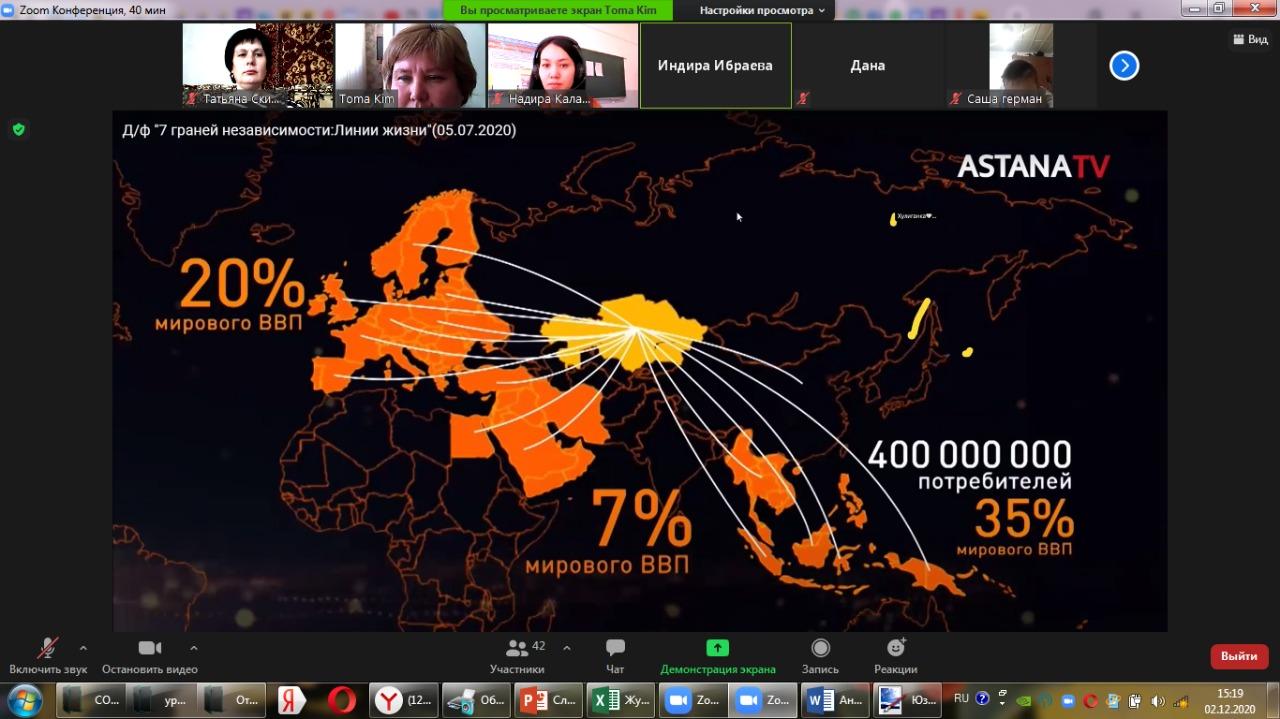Show next participants with blue arrow

tap(1124, 66)
